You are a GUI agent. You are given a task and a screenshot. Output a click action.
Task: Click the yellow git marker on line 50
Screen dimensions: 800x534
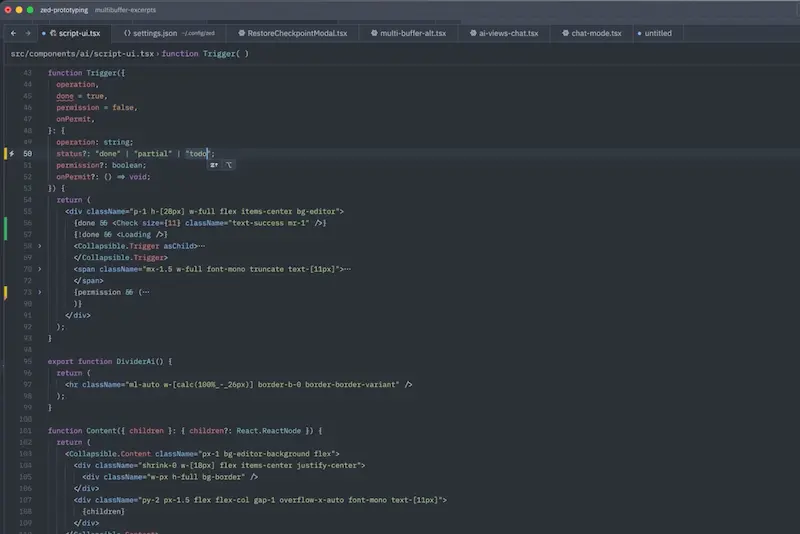pos(6,154)
